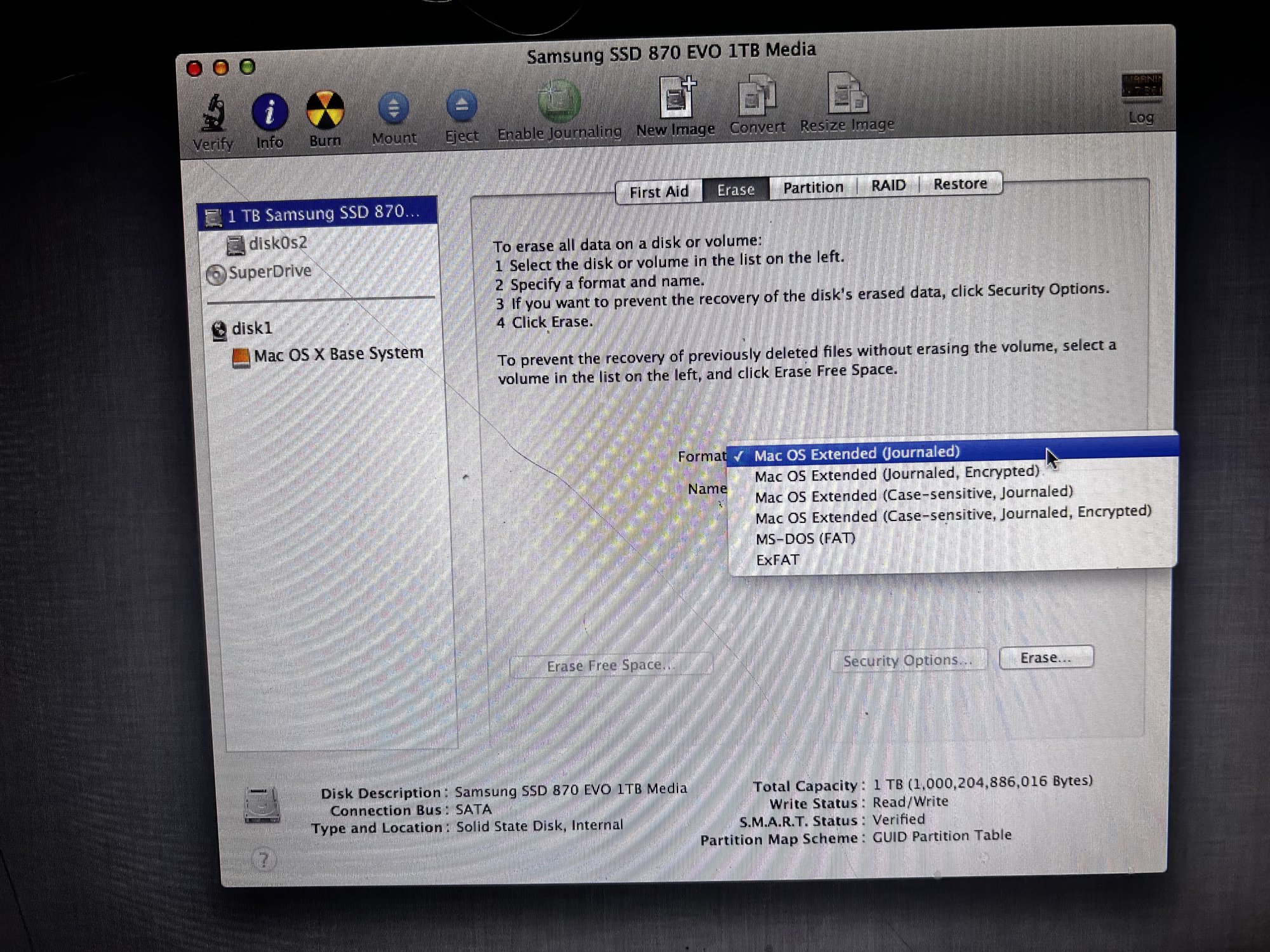Open the Info toolbar icon
The width and height of the screenshot is (1270, 952).
[x=270, y=112]
